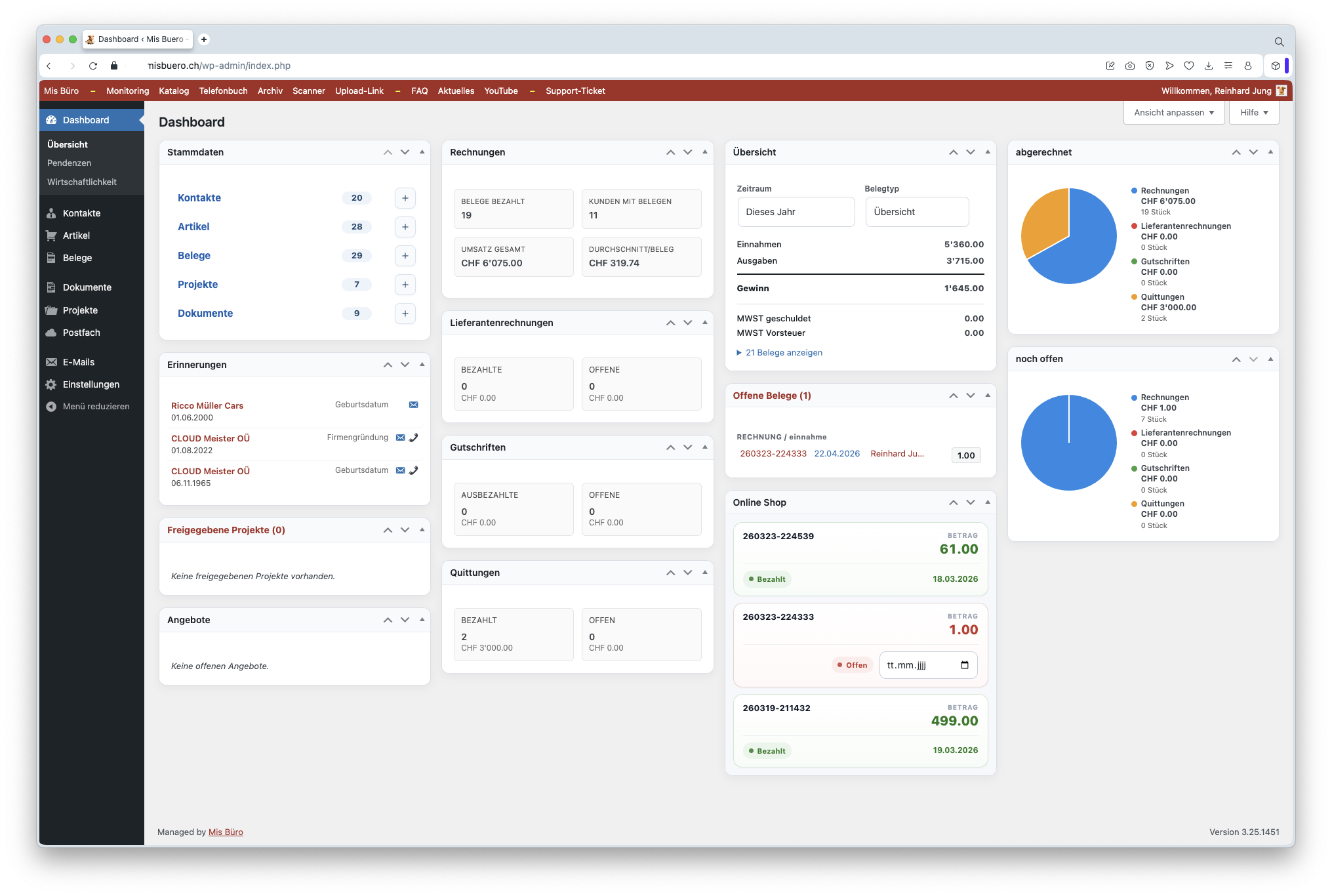Click the plus icon next to Kontakte

pos(405,198)
